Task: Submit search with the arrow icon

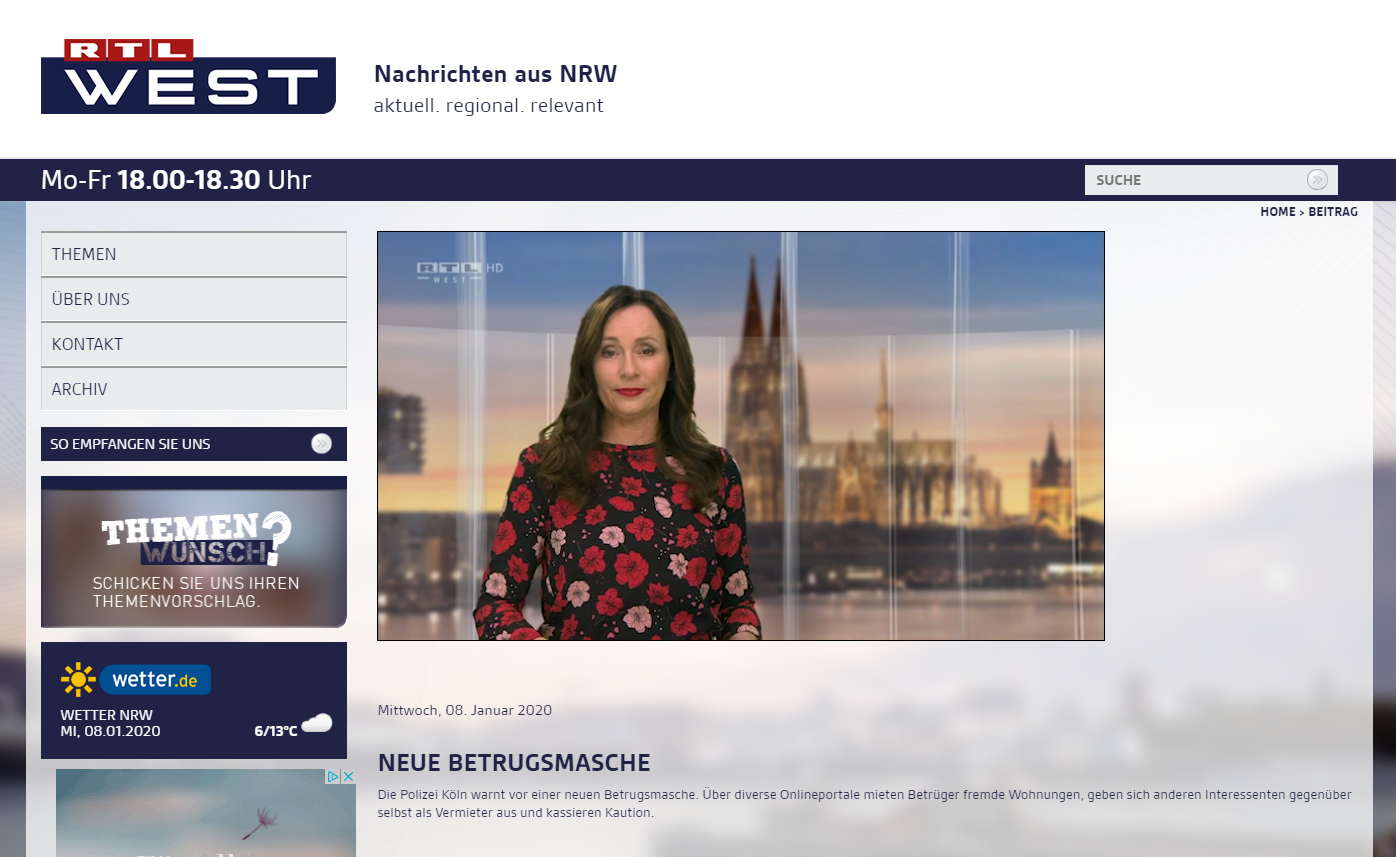Action: coord(1317,180)
